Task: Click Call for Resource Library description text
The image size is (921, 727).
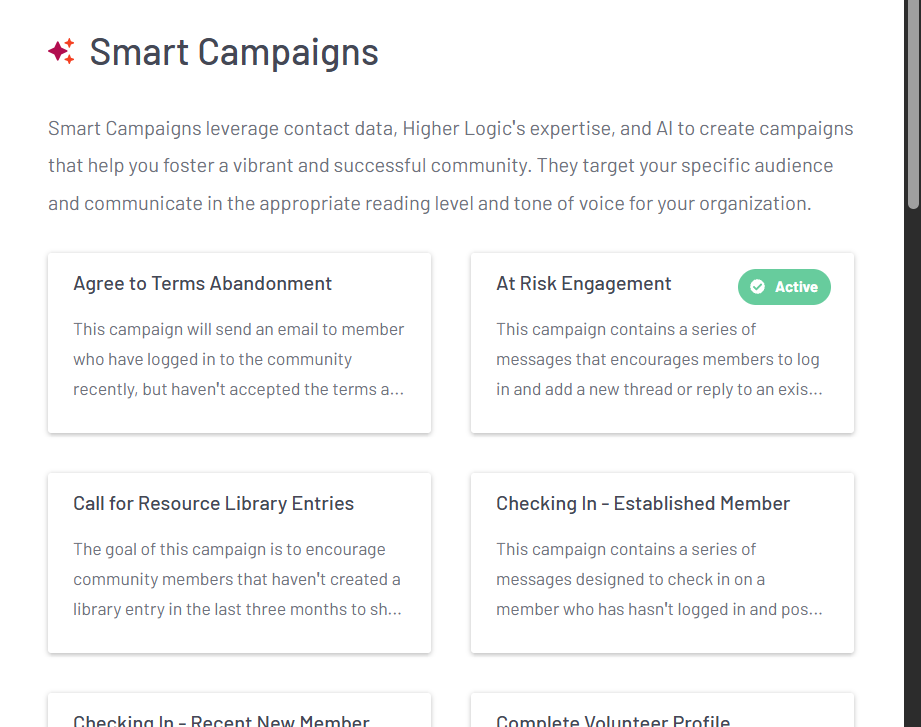Action: click(237, 579)
